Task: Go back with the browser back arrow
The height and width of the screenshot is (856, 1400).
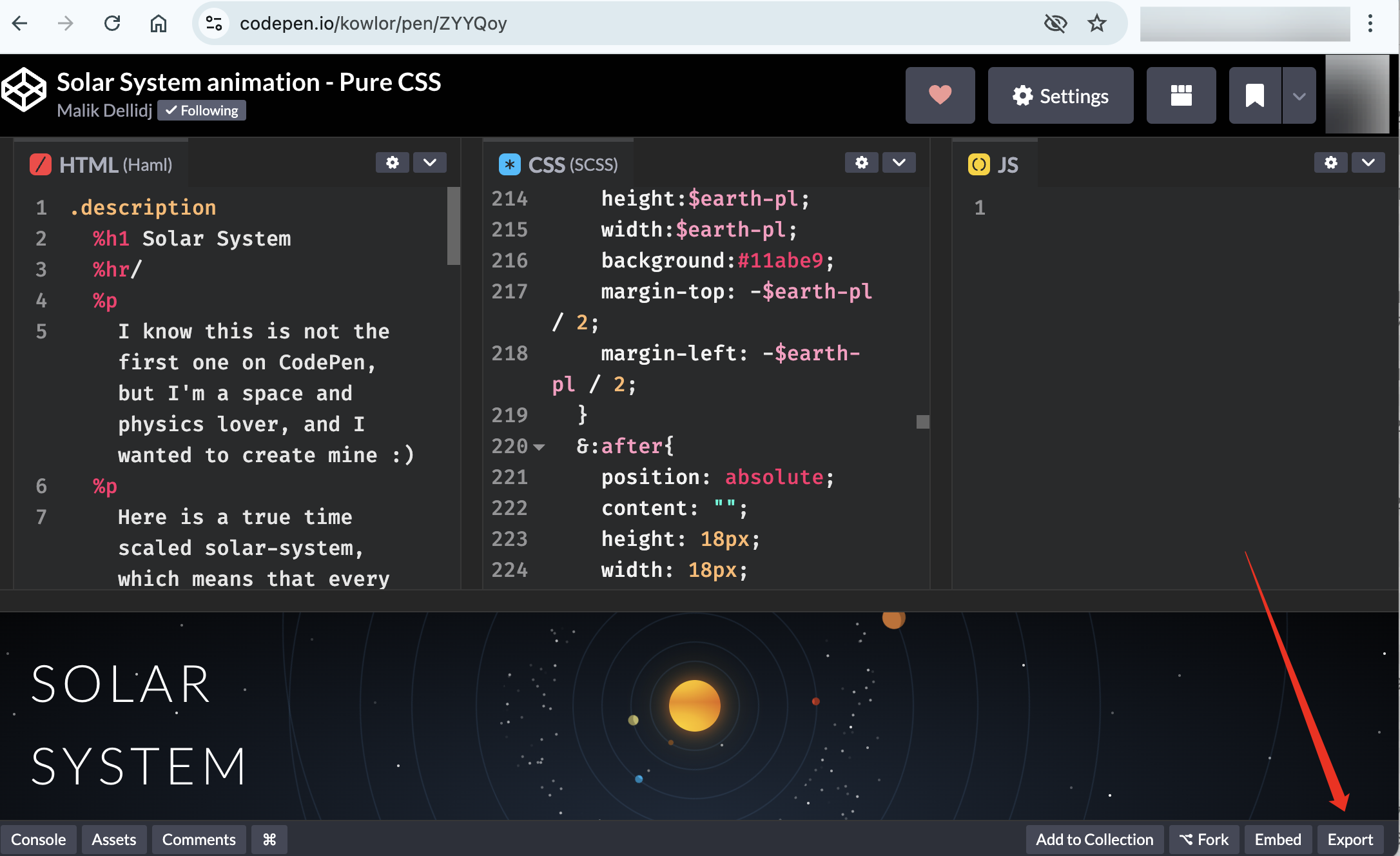Action: [x=20, y=24]
